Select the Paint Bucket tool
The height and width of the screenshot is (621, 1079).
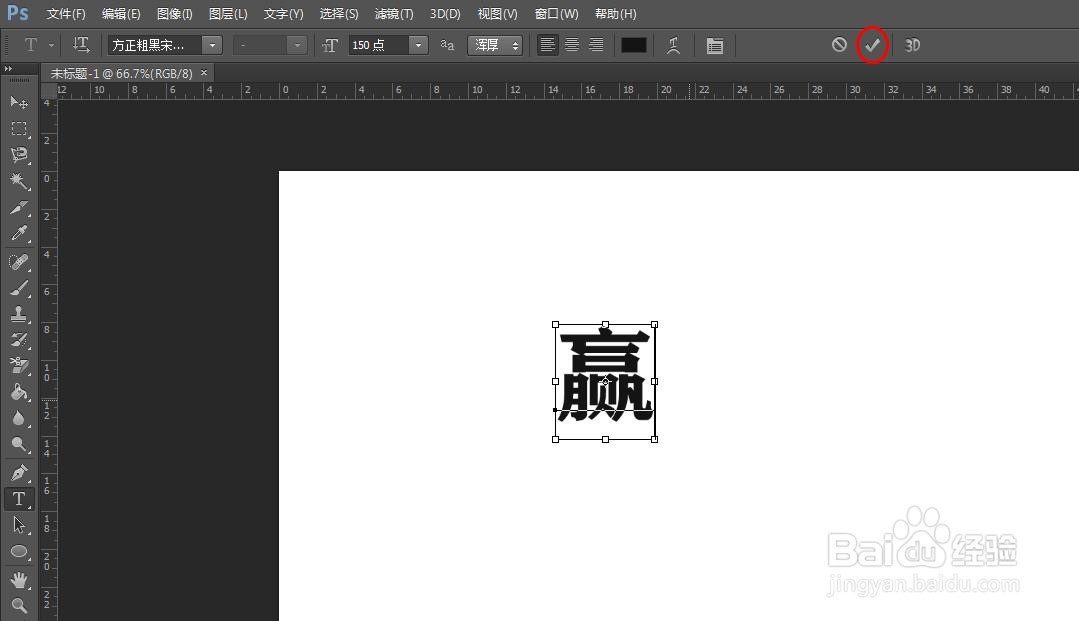coord(19,392)
